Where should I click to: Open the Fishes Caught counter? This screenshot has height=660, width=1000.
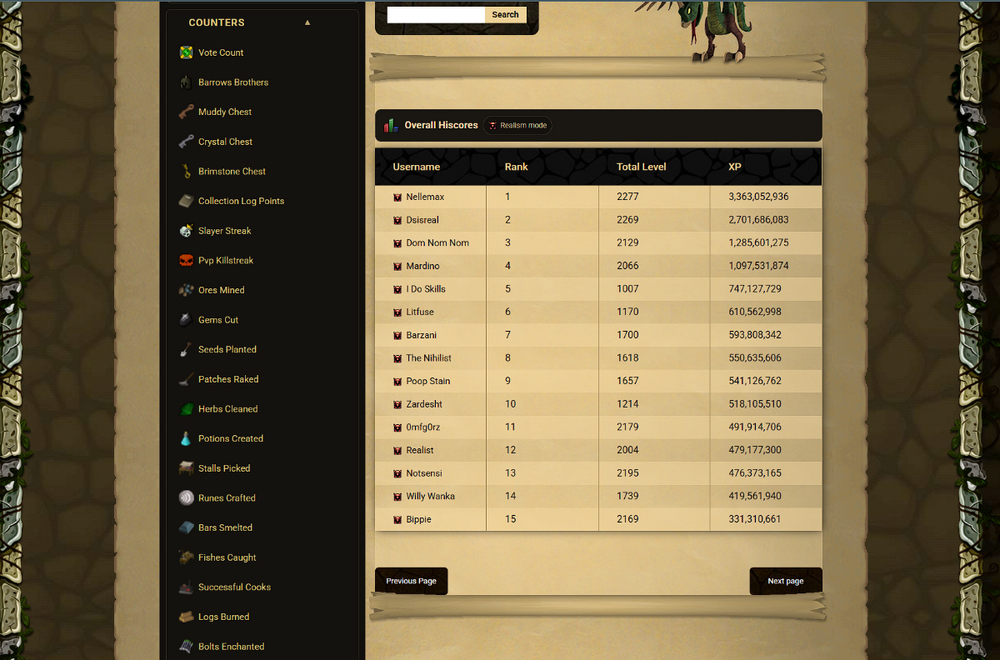click(227, 557)
